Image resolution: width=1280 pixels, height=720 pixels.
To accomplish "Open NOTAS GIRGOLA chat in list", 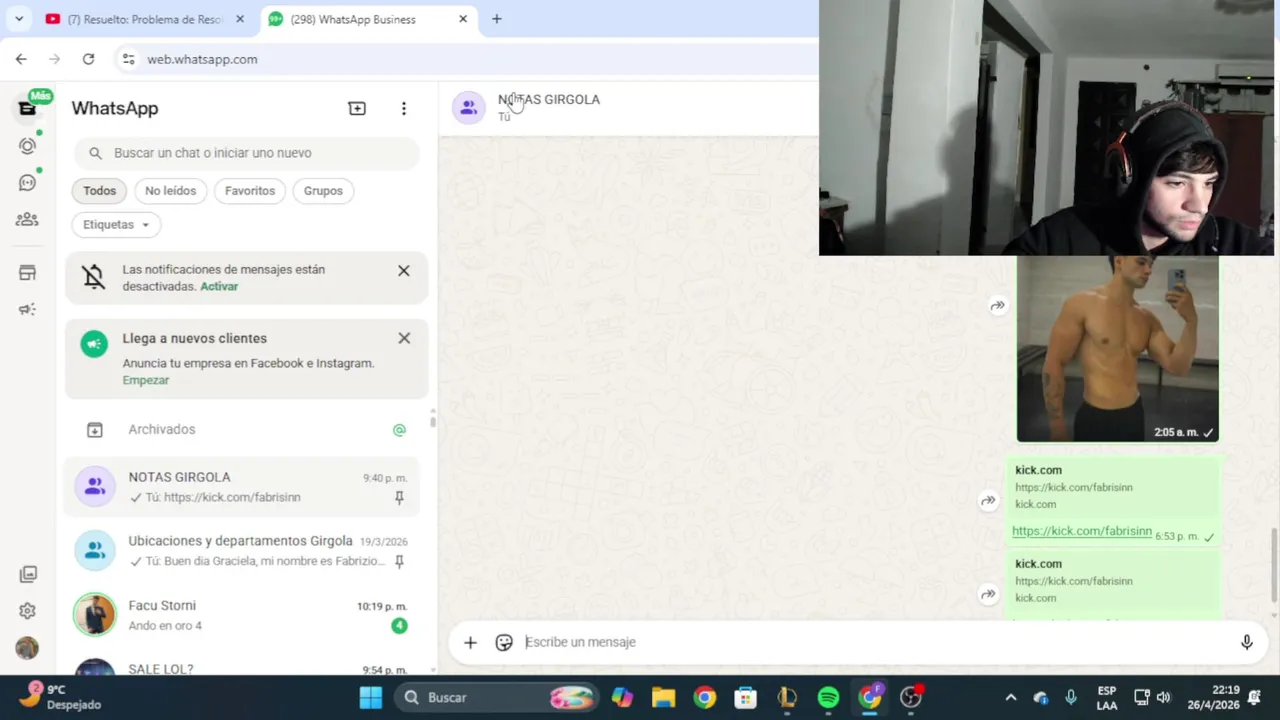I will pos(242,487).
